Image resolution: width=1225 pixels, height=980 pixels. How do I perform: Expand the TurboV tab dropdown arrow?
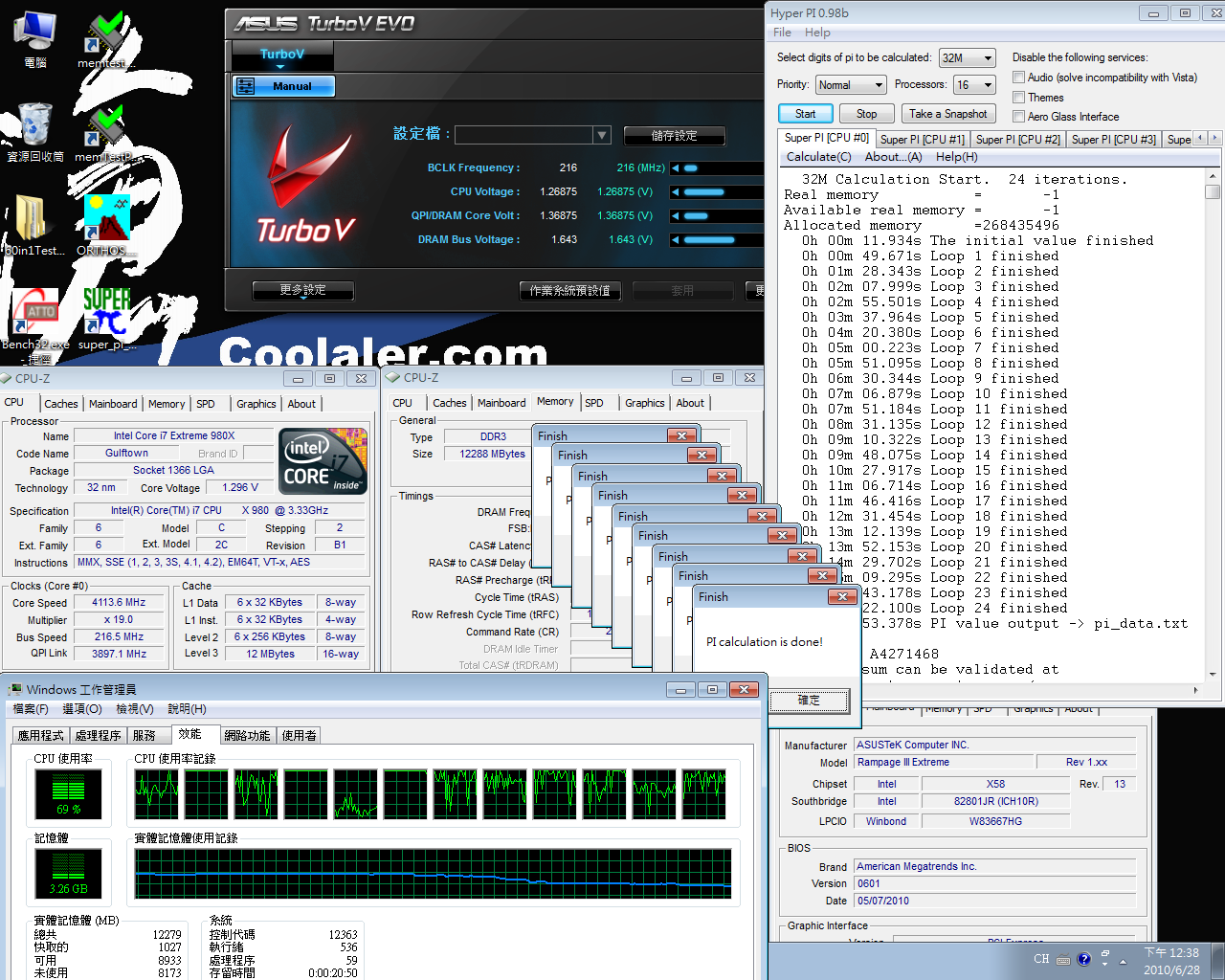280,67
